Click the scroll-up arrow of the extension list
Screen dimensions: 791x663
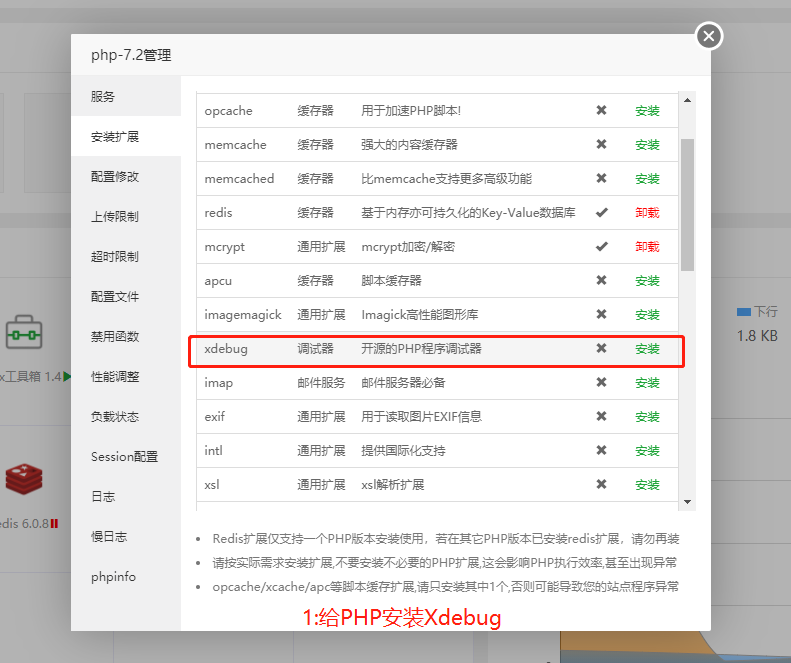[x=687, y=100]
